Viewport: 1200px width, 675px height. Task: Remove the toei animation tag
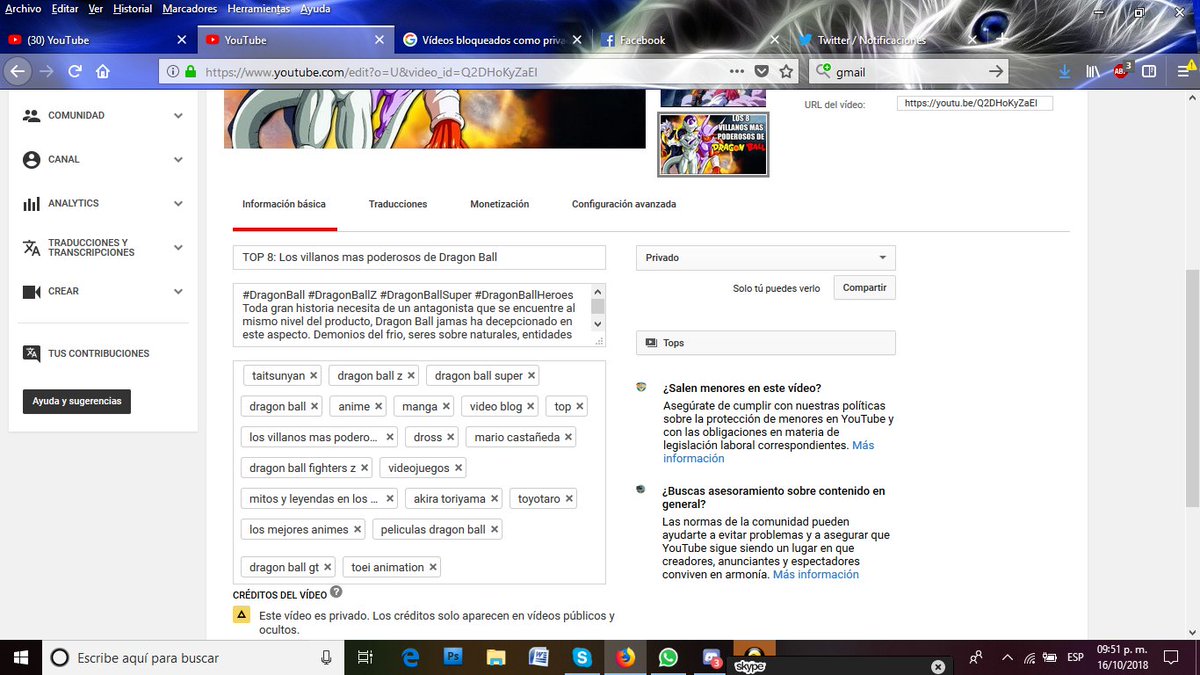pos(433,567)
